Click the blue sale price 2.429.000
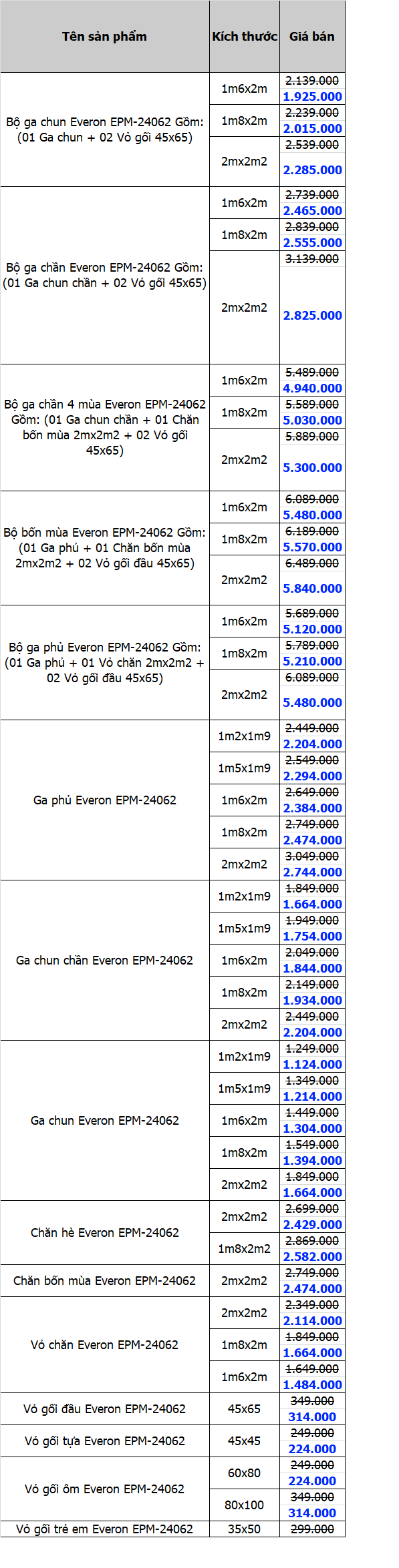 312,1224
